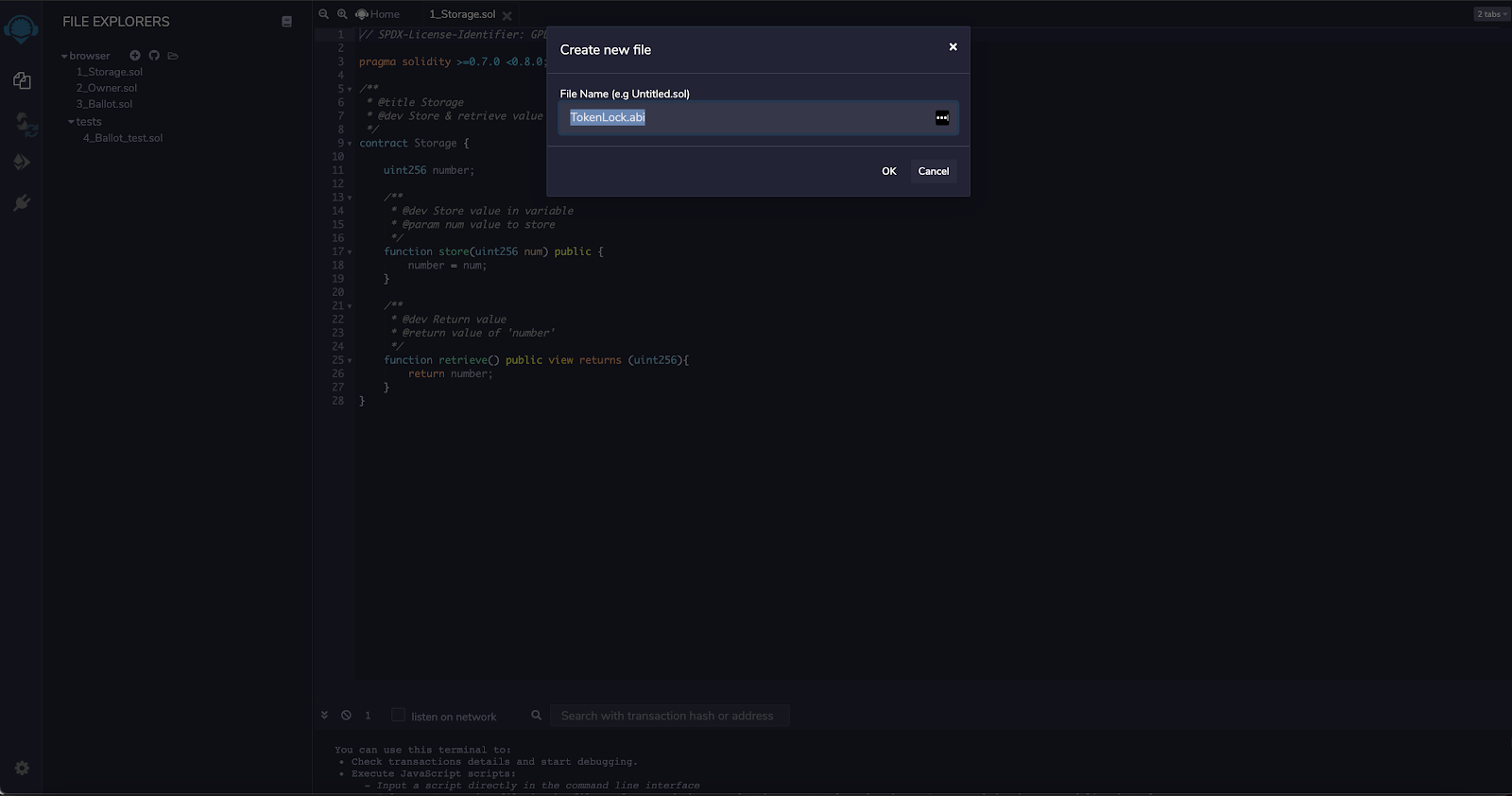Viewport: 1512px width, 796px height.
Task: Click the 'return number;' code line
Action: tap(451, 374)
